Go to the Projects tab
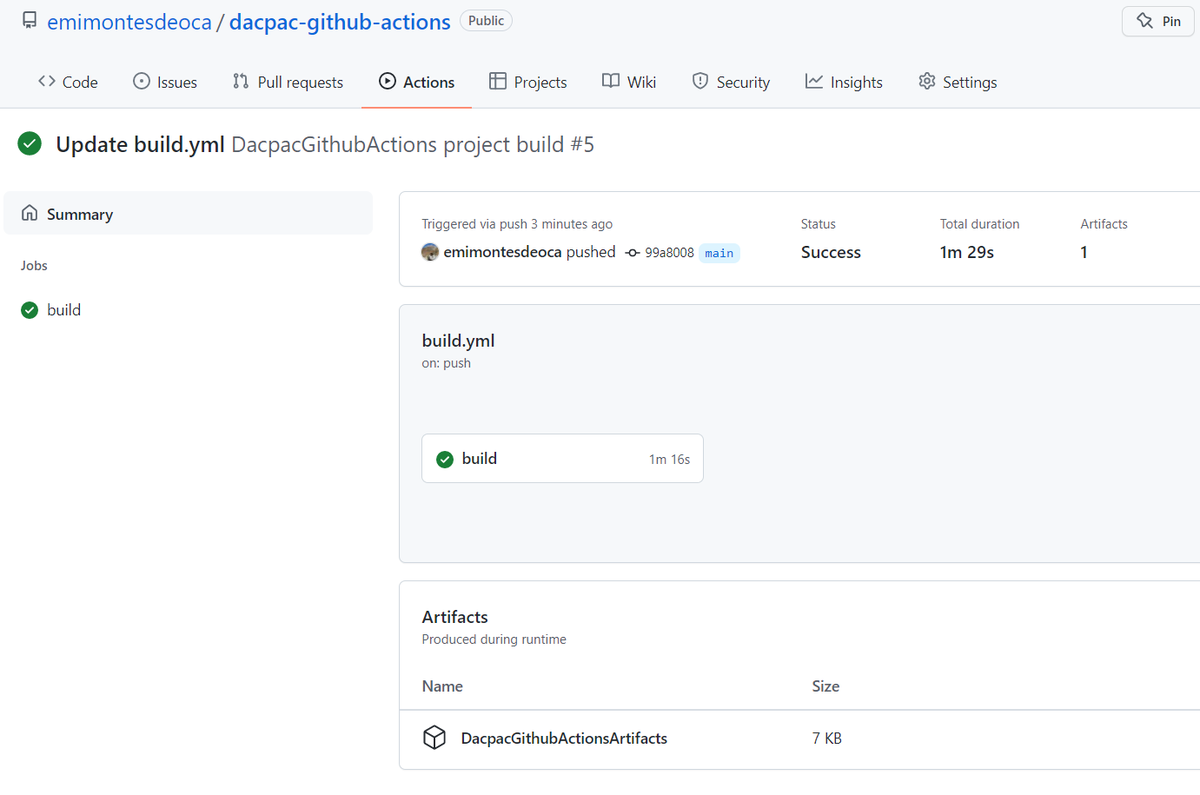This screenshot has height=795, width=1200. 528,82
